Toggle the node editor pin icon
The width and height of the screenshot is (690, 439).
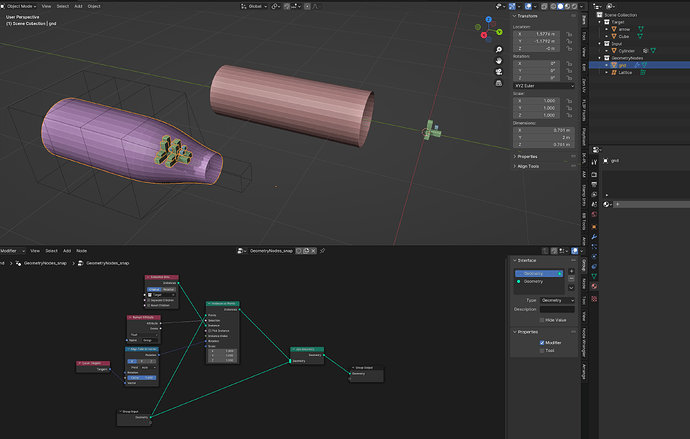click(x=322, y=251)
